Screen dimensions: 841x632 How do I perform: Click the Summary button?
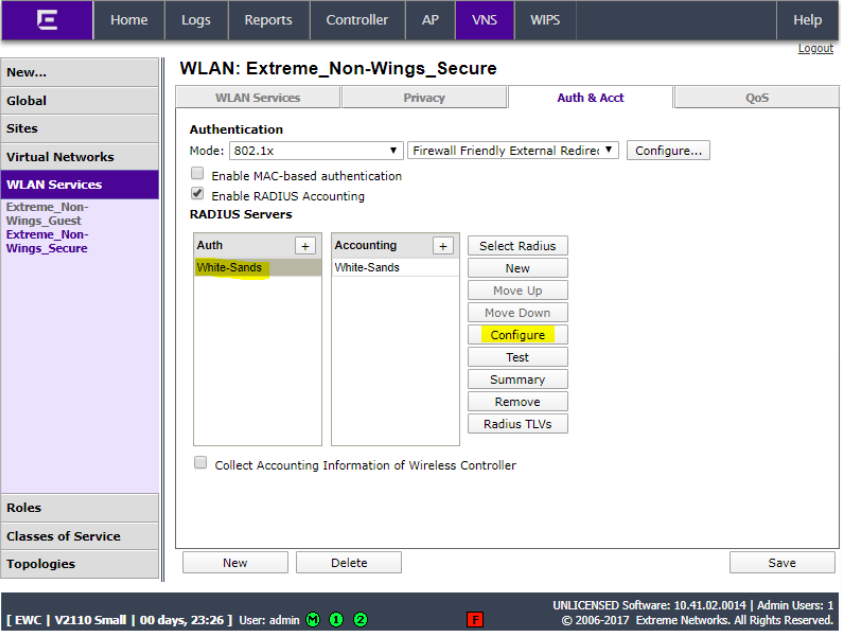[x=518, y=379]
